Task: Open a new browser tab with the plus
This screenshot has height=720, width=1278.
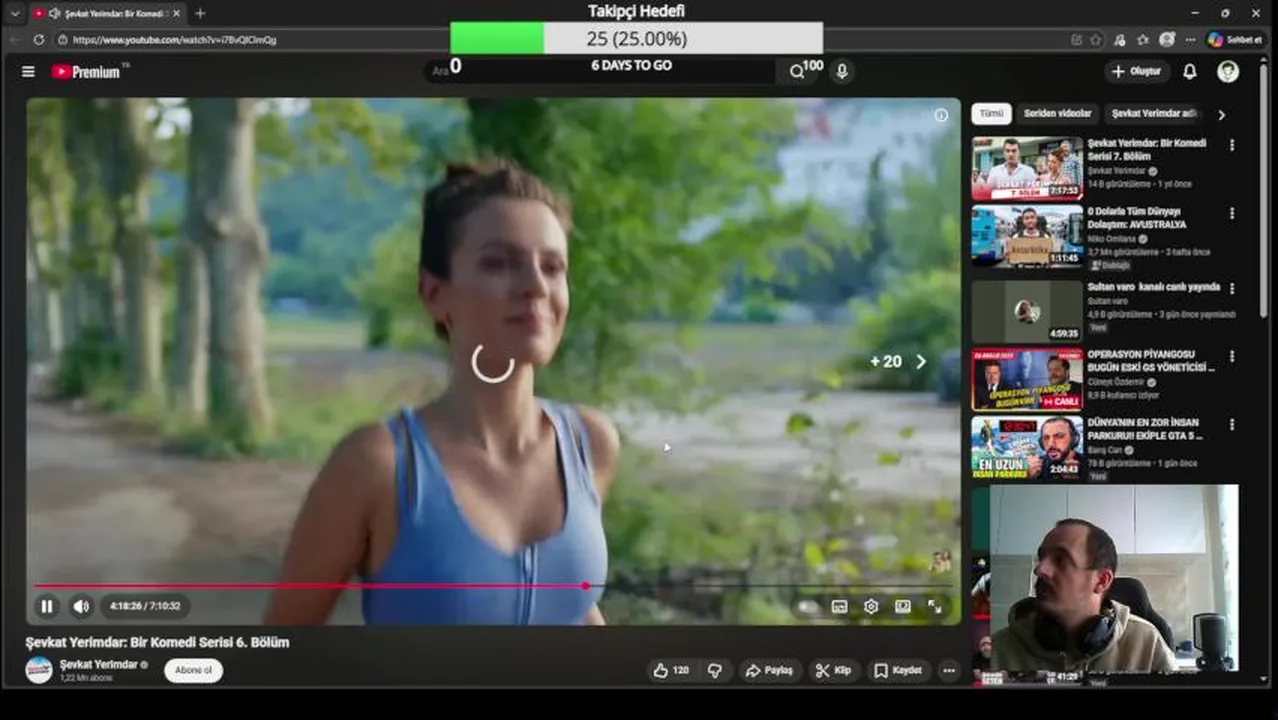Action: pyautogui.click(x=200, y=13)
